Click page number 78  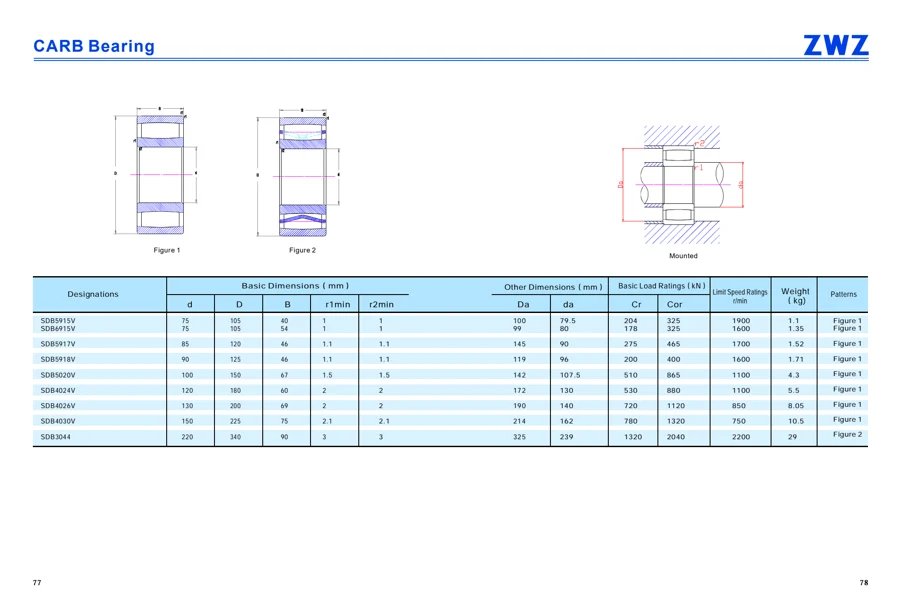[x=864, y=583]
